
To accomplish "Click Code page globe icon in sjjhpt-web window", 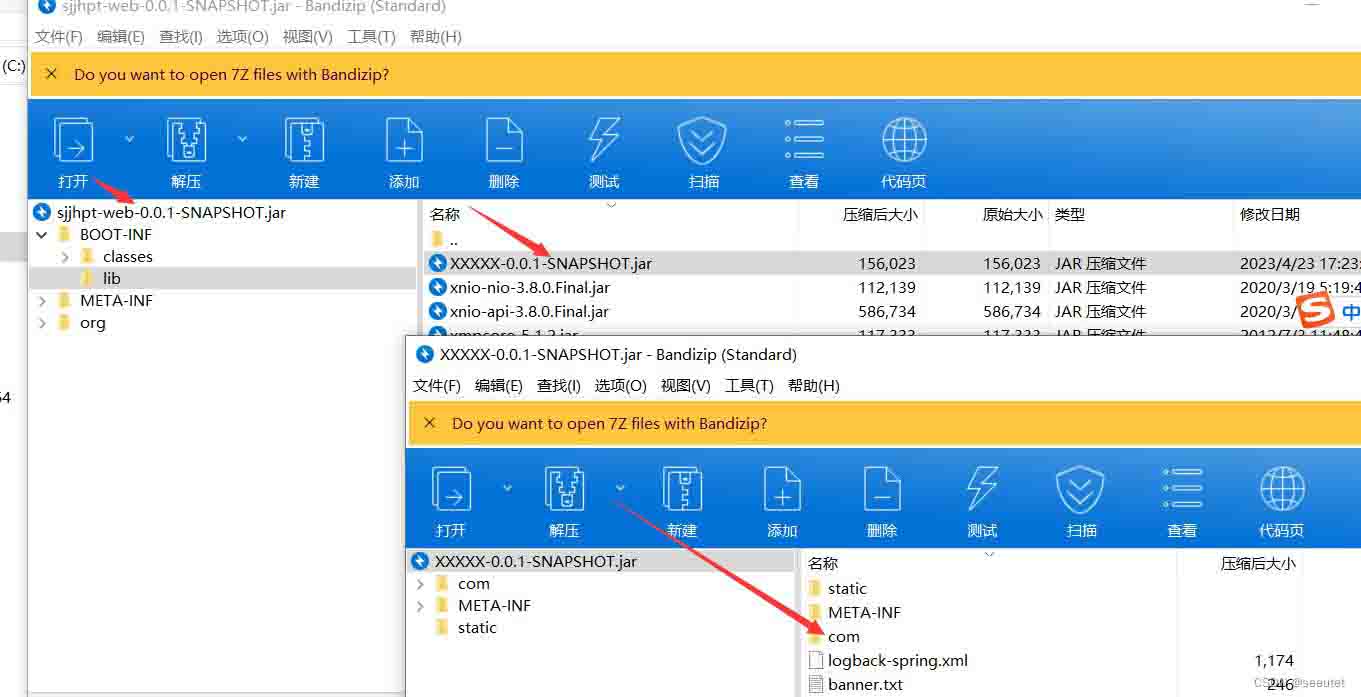I will [x=904, y=141].
